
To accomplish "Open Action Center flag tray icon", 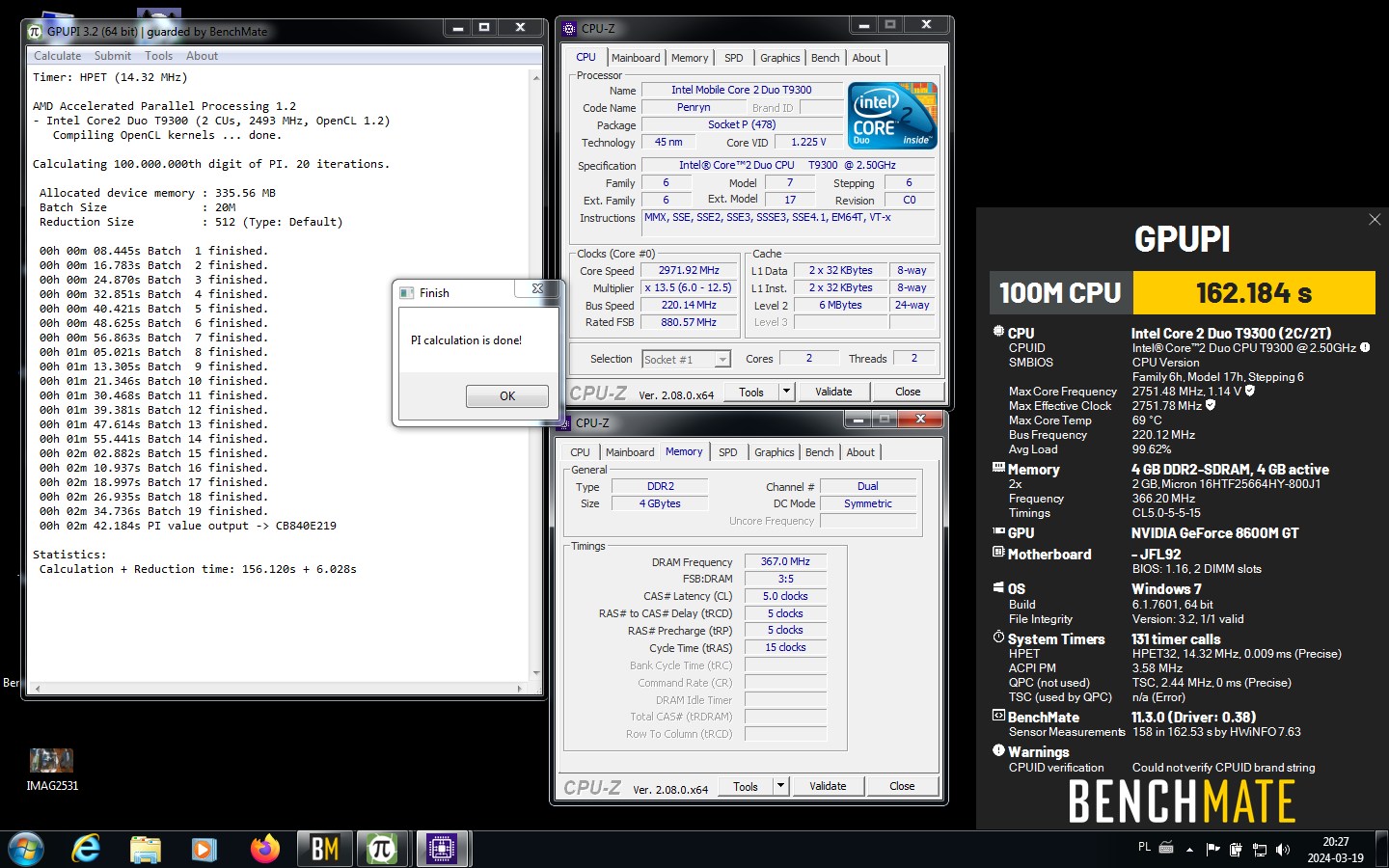I will (1212, 850).
